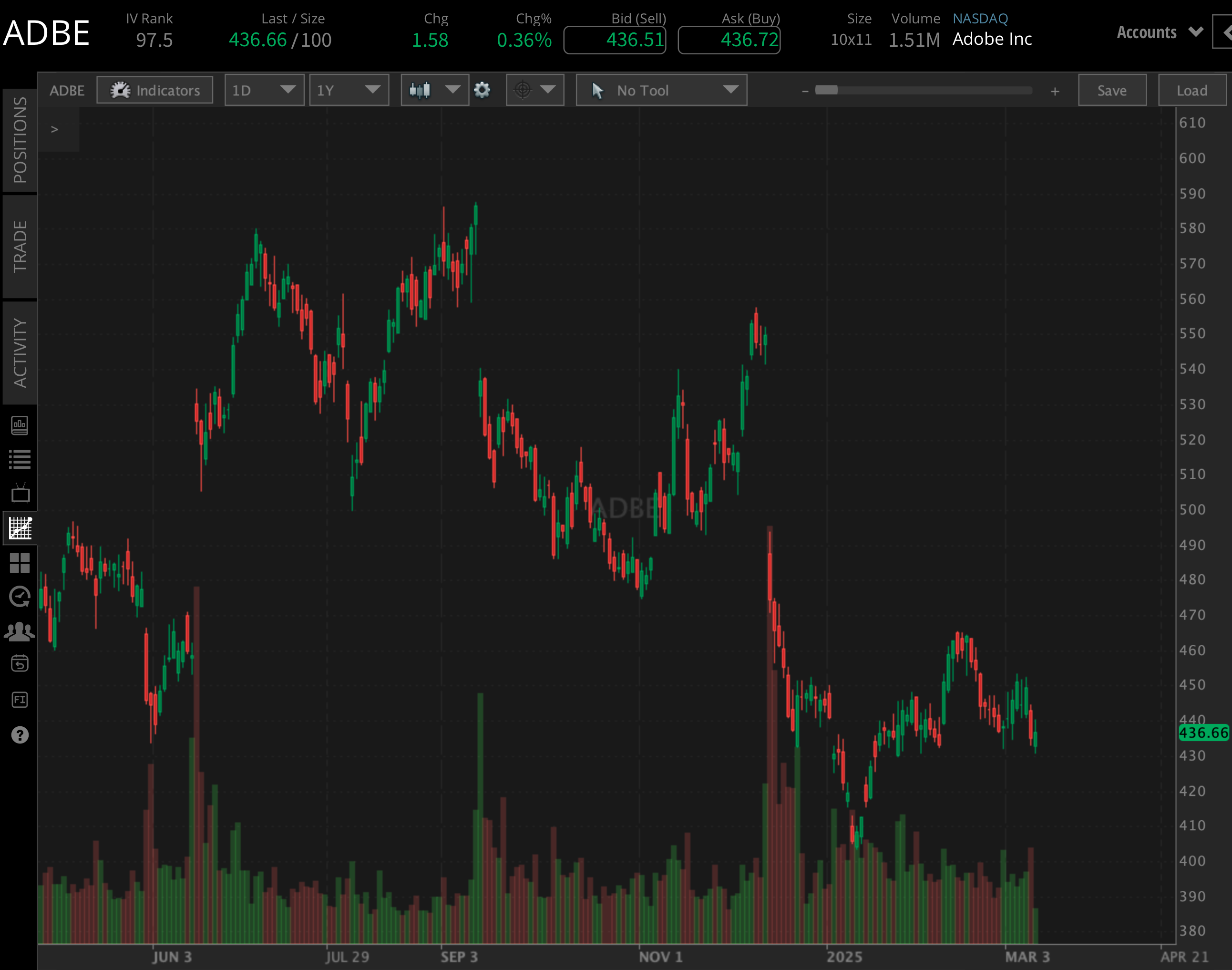Open the 1D timeframe dropdown
The image size is (1232, 970).
point(264,90)
